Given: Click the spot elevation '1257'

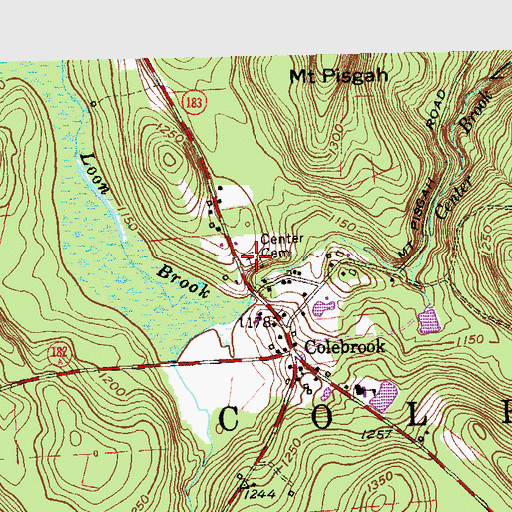Looking at the screenshot, I should point(377,434).
